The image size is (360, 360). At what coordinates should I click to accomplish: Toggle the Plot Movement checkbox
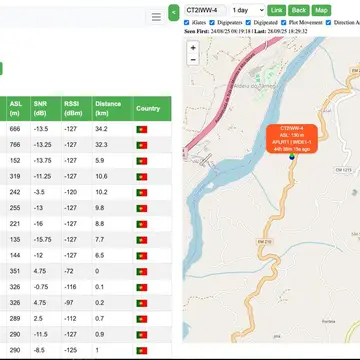tap(284, 23)
